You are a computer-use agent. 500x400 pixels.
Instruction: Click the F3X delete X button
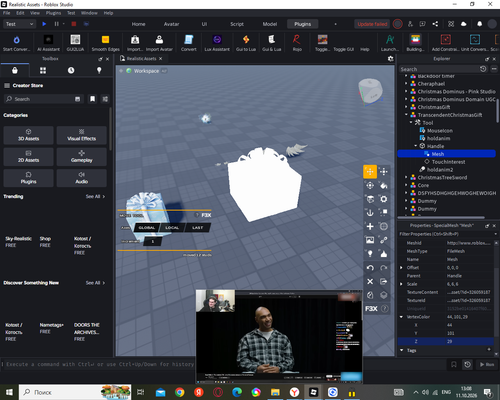(370, 282)
